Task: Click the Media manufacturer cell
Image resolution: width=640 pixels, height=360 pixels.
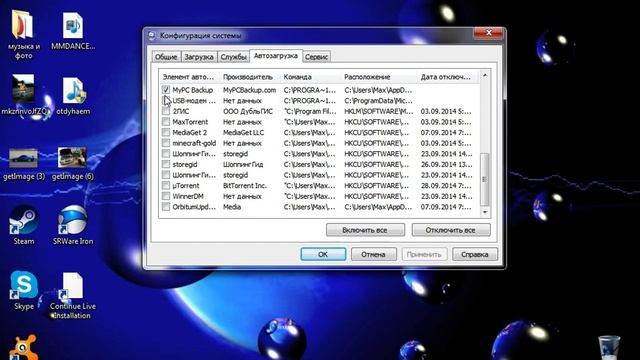Action: pyautogui.click(x=232, y=207)
